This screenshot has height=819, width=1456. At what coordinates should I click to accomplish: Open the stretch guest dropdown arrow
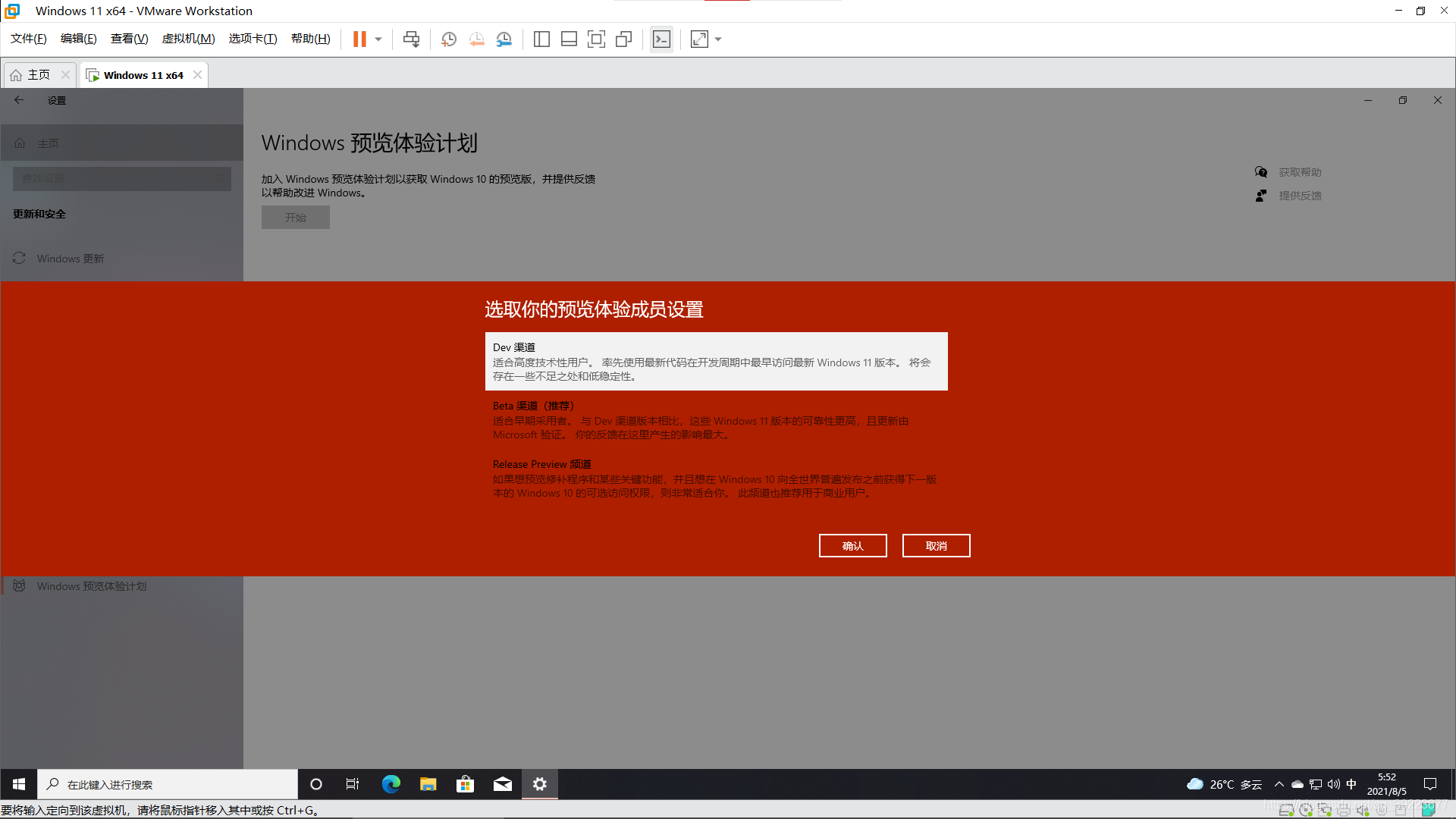click(718, 39)
